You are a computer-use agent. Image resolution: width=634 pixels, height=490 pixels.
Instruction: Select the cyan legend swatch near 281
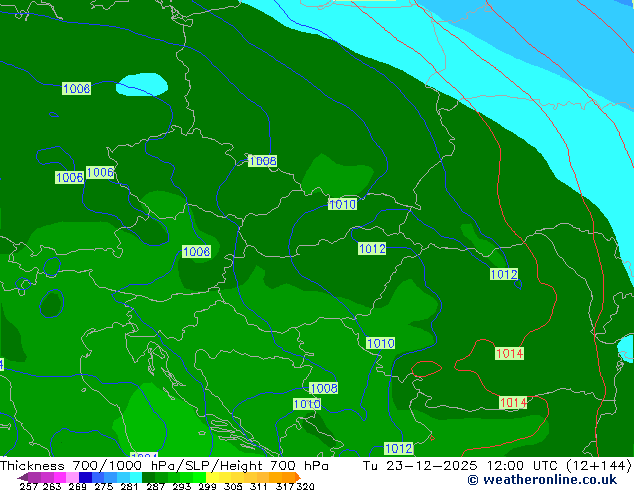pyautogui.click(x=136, y=477)
